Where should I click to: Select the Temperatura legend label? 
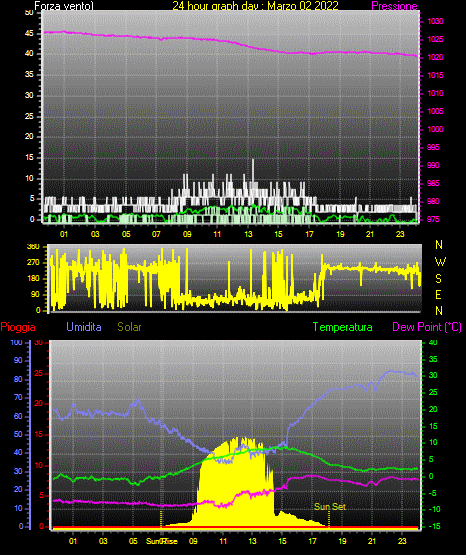coord(343,327)
